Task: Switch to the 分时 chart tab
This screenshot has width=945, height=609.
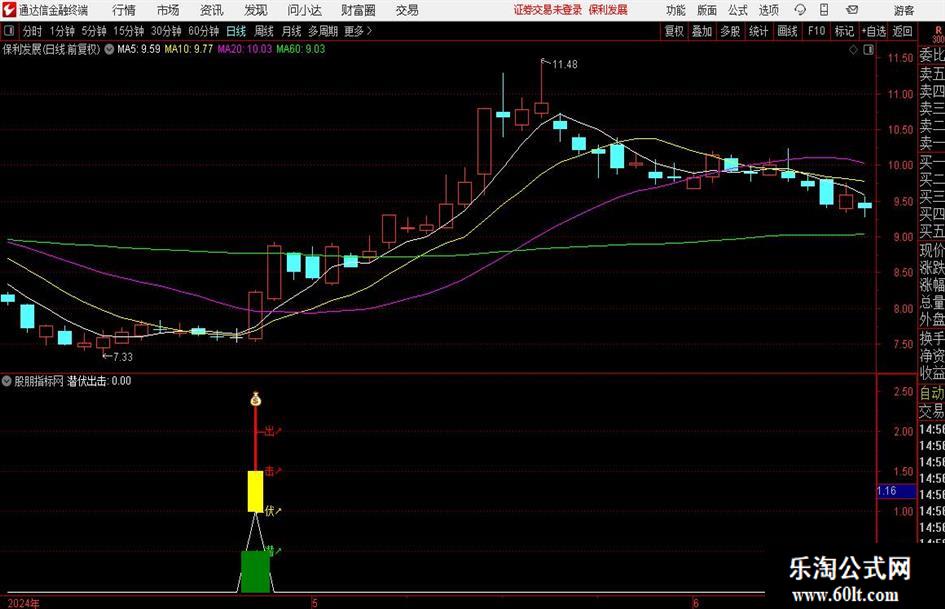Action: pos(33,31)
